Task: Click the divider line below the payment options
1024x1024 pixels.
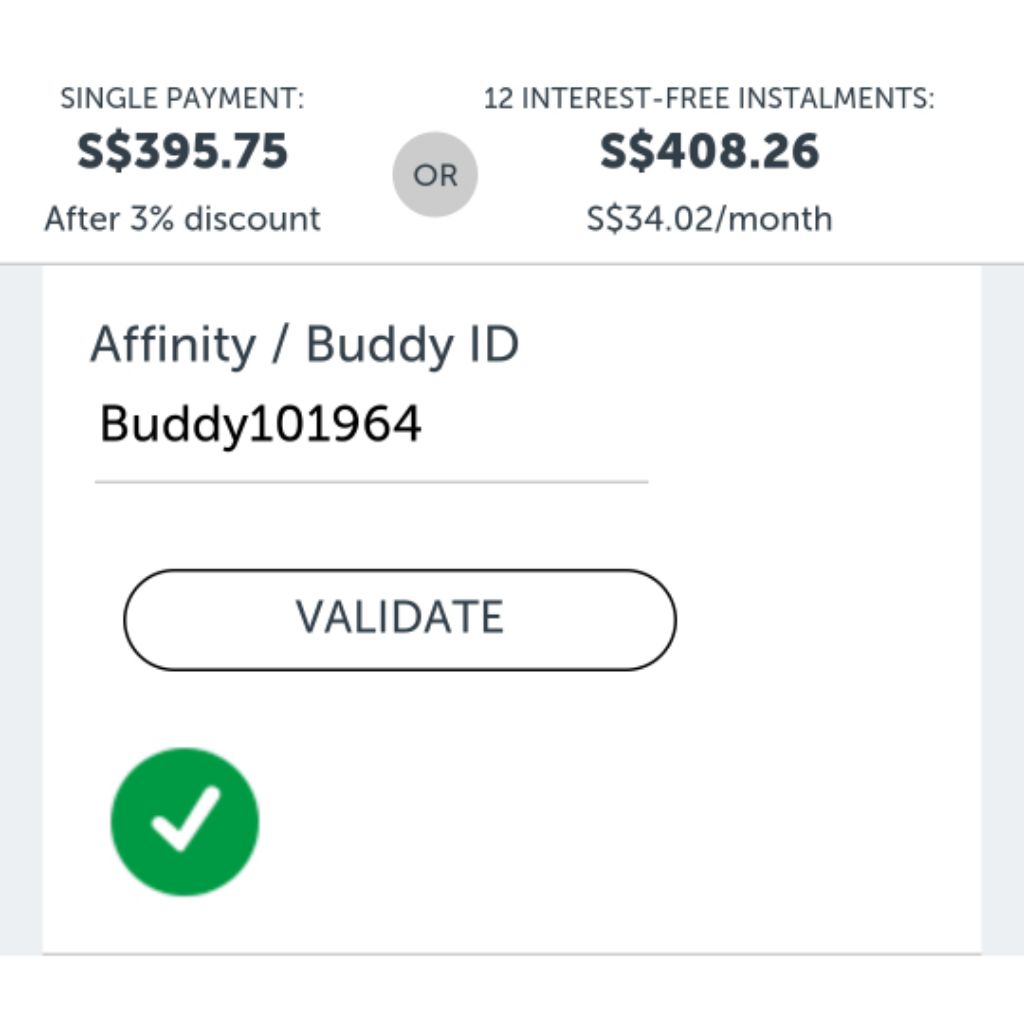Action: coord(512,265)
